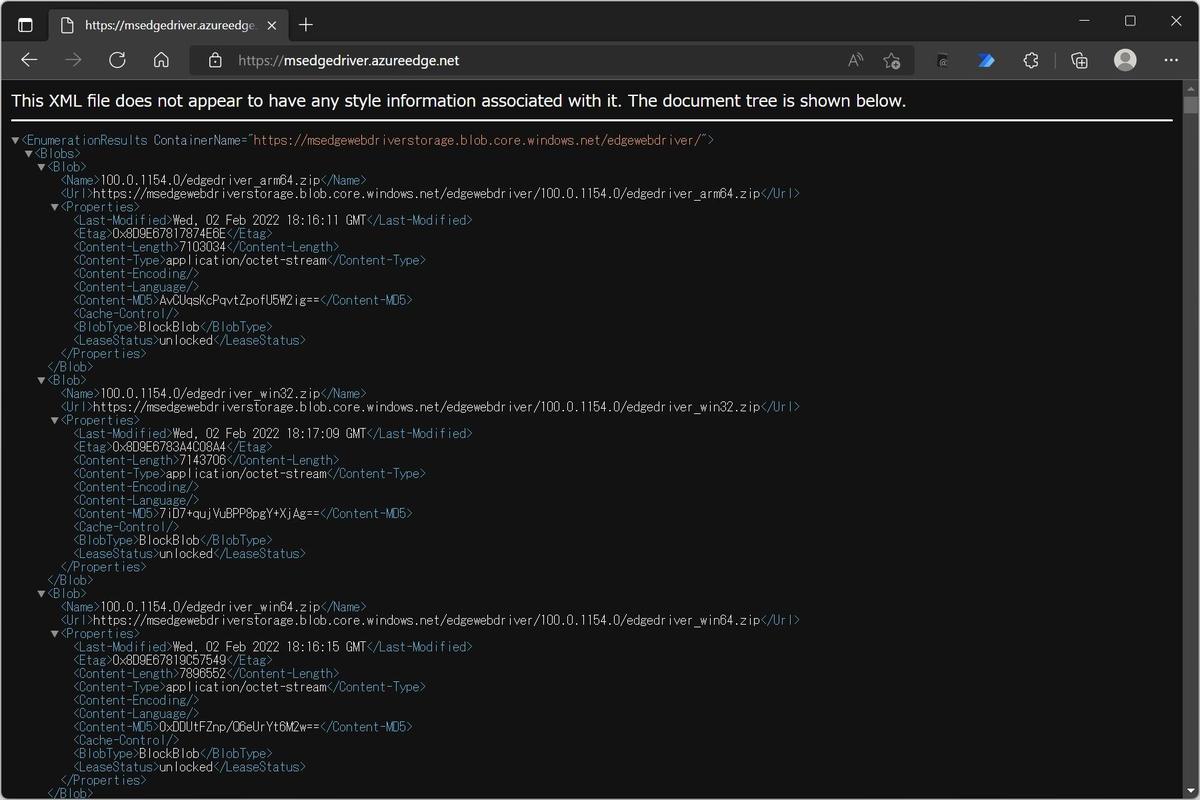Image resolution: width=1200 pixels, height=800 pixels.
Task: Collapse Properties of the arm64 blob
Action: tap(54, 207)
